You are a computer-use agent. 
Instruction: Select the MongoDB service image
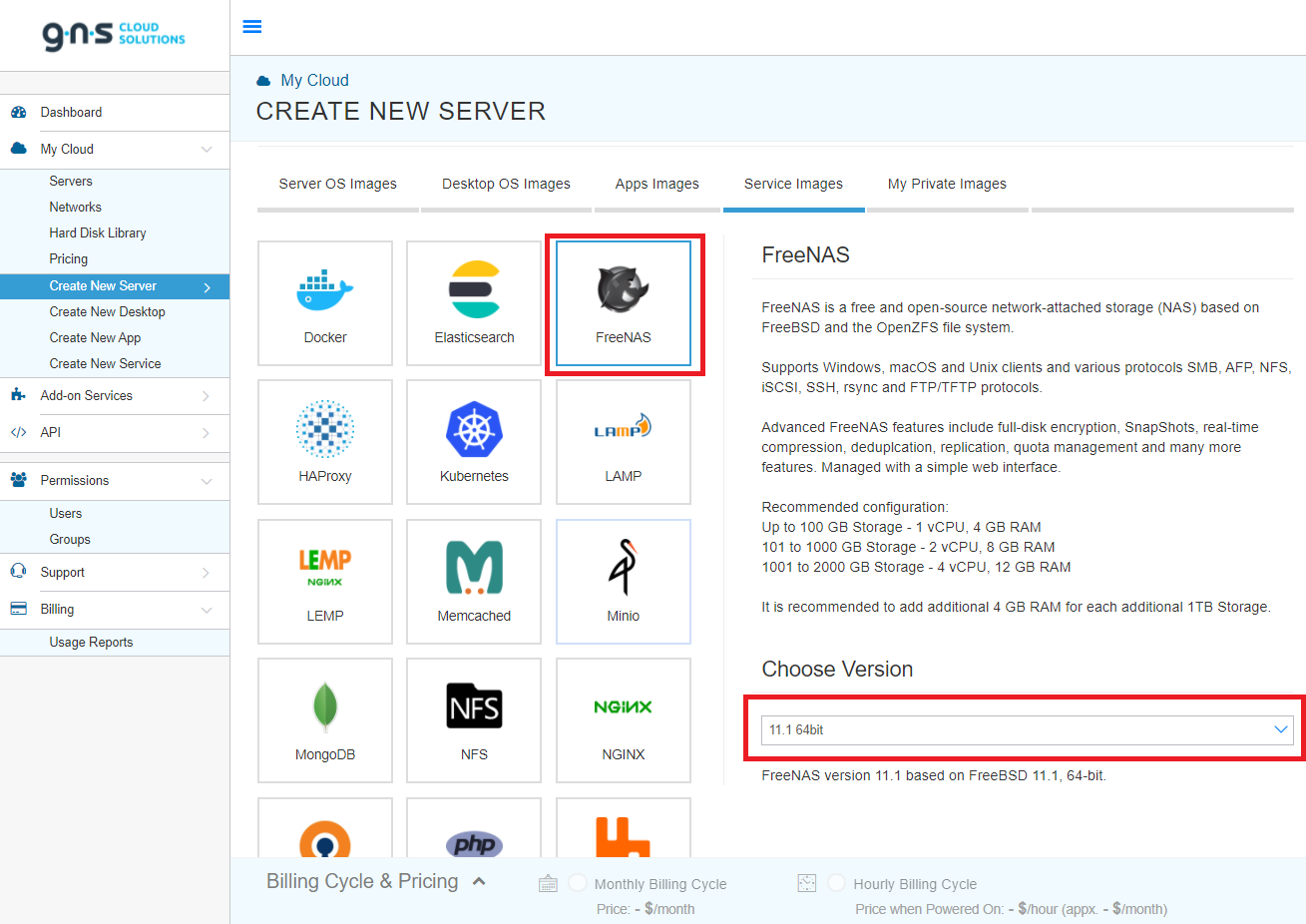pyautogui.click(x=325, y=720)
